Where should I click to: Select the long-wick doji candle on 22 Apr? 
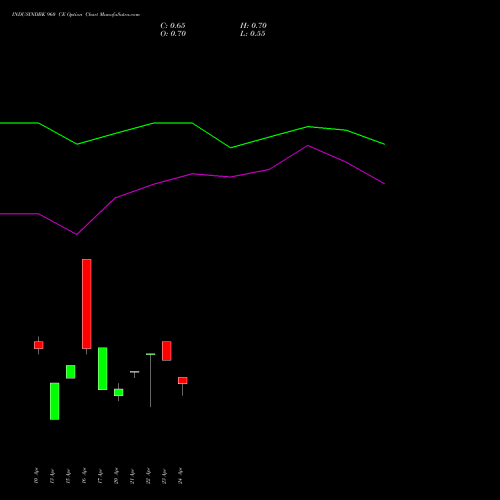pos(150,380)
